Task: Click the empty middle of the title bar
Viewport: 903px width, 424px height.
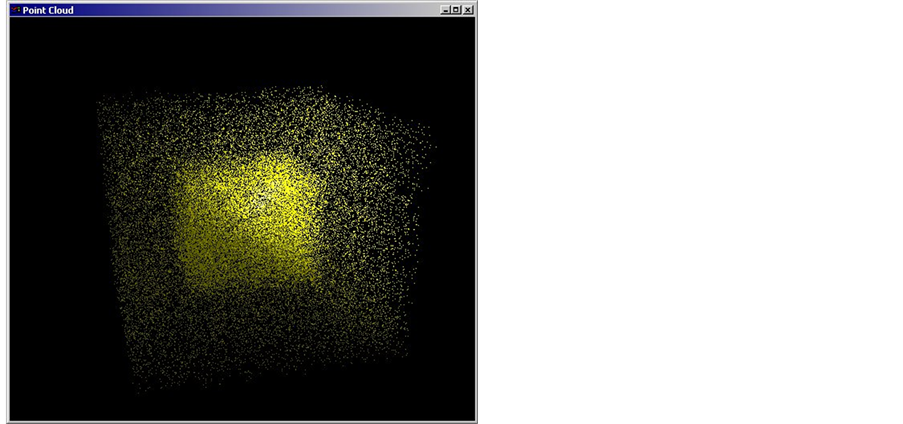Action: pyautogui.click(x=250, y=10)
